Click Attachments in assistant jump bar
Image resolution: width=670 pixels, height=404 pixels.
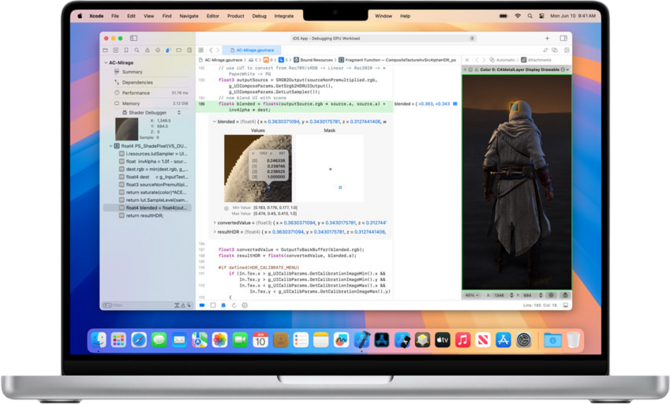pos(536,60)
